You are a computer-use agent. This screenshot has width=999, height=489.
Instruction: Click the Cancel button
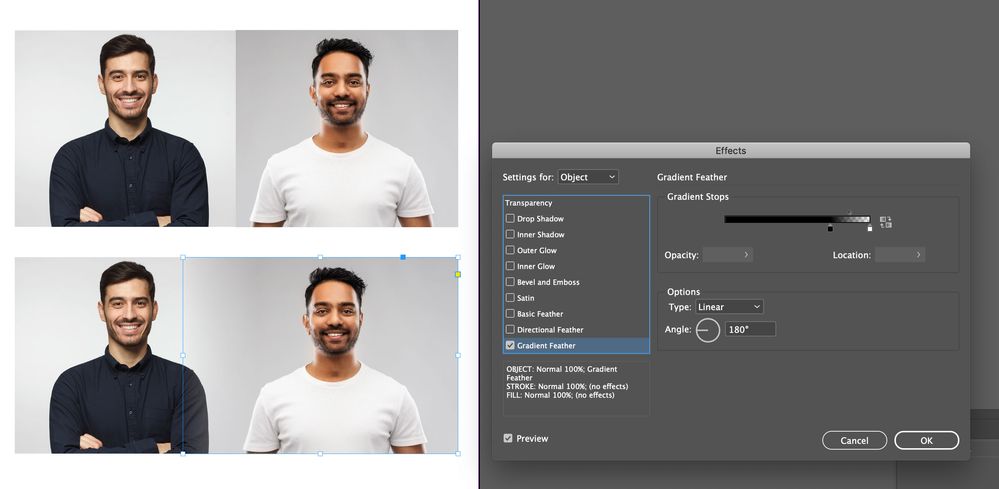[x=854, y=441]
